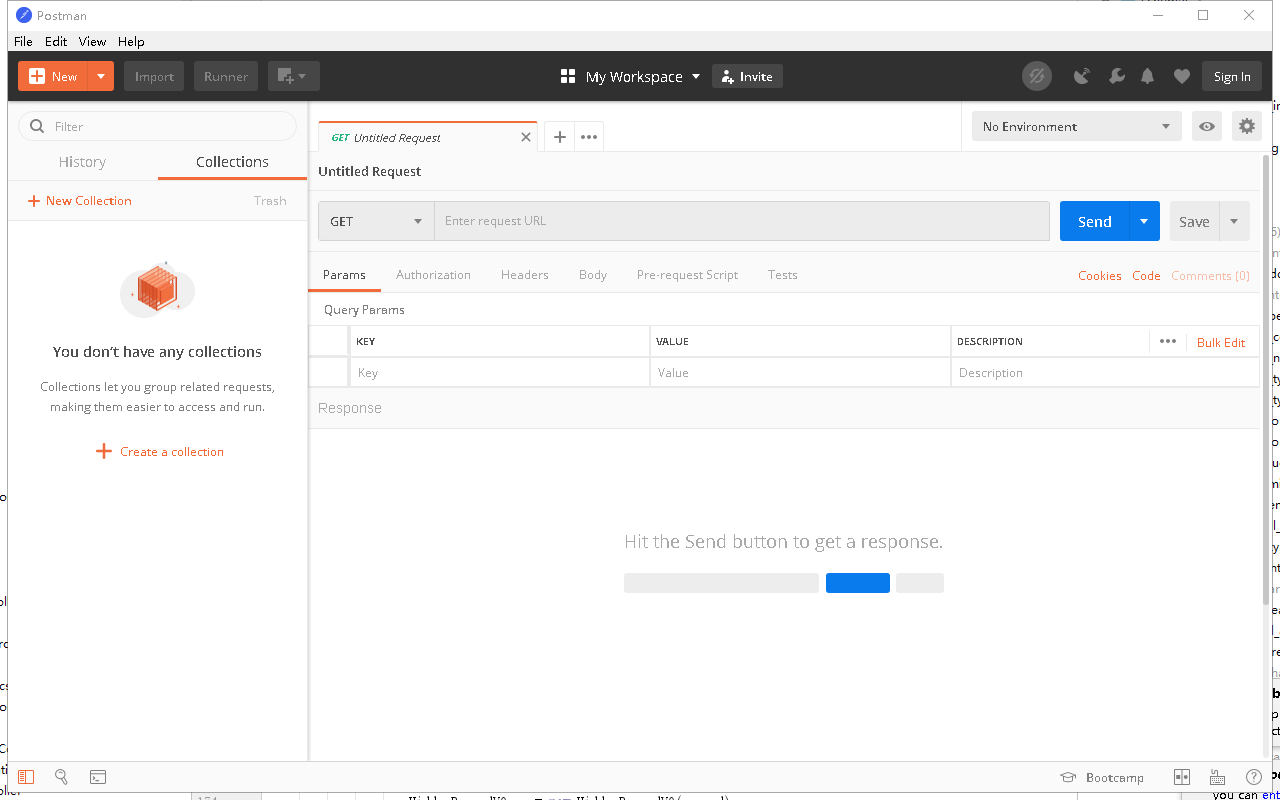This screenshot has height=800, width=1280.
Task: Open Find and Replace from the status bar
Action: [61, 777]
